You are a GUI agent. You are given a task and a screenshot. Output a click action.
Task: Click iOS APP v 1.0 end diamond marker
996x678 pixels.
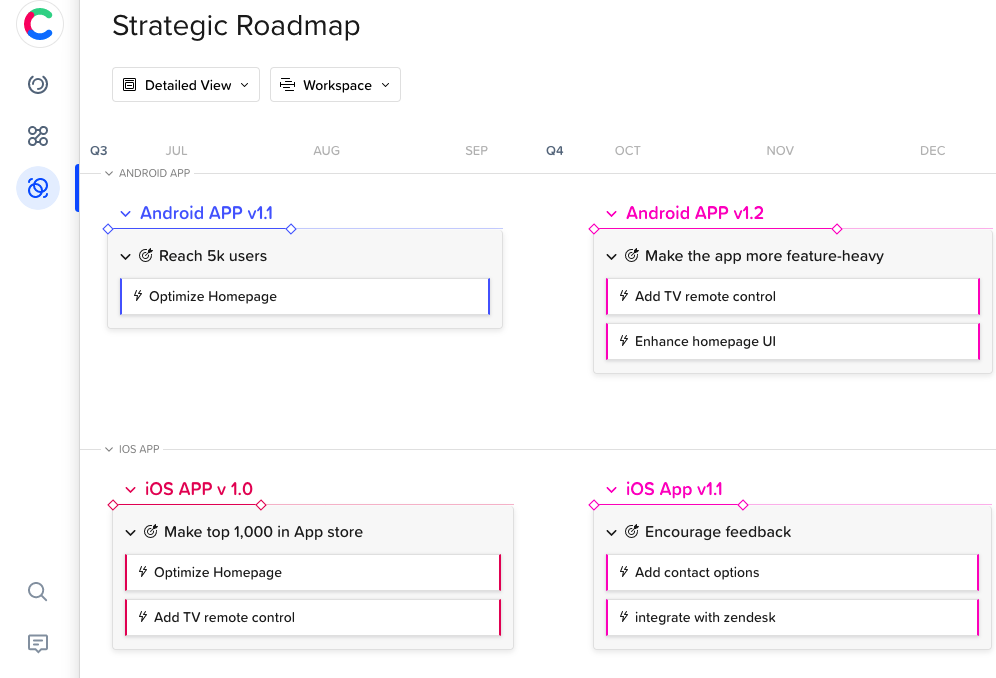pos(261,505)
